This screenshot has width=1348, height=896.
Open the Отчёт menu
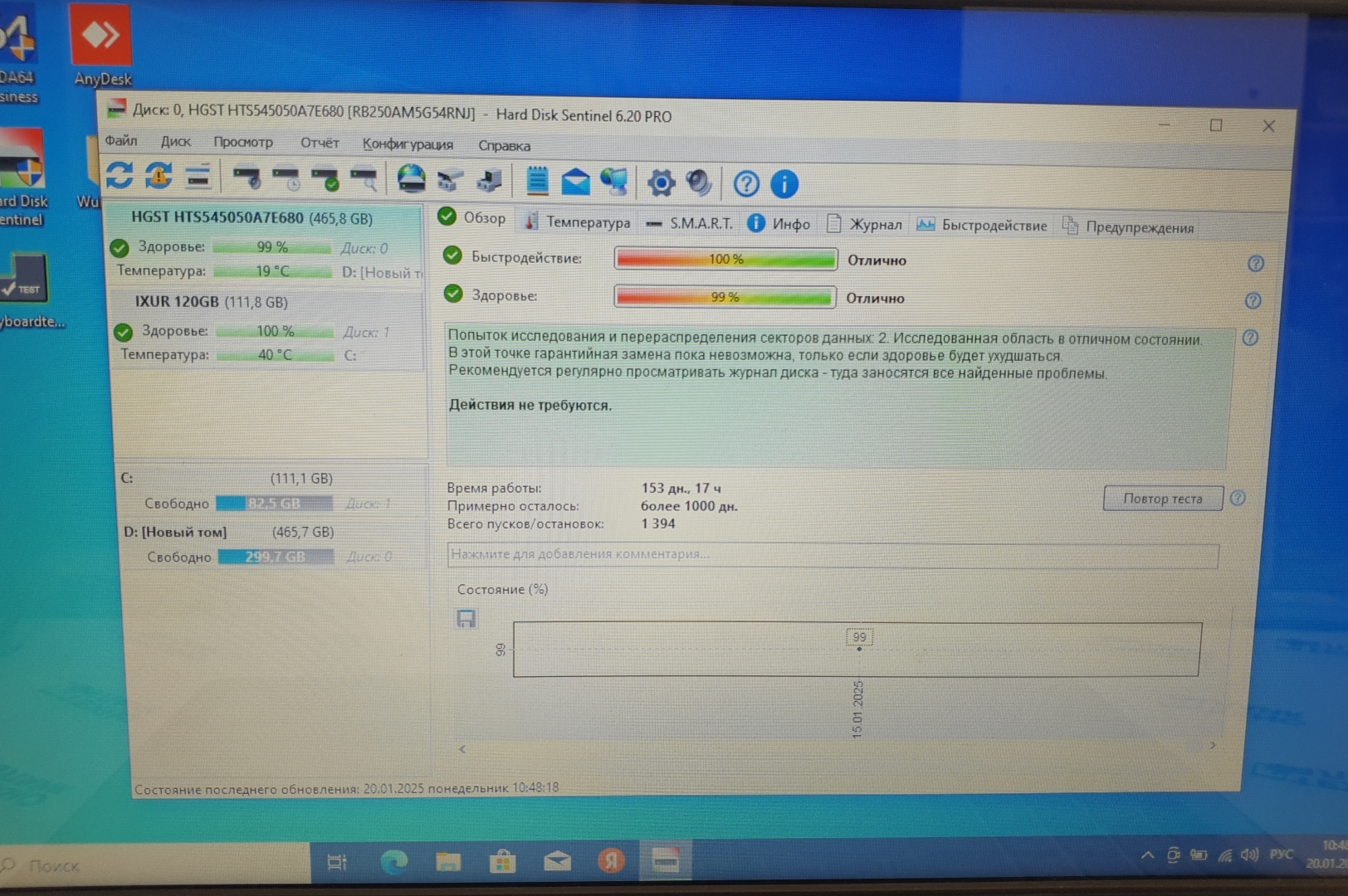click(320, 143)
